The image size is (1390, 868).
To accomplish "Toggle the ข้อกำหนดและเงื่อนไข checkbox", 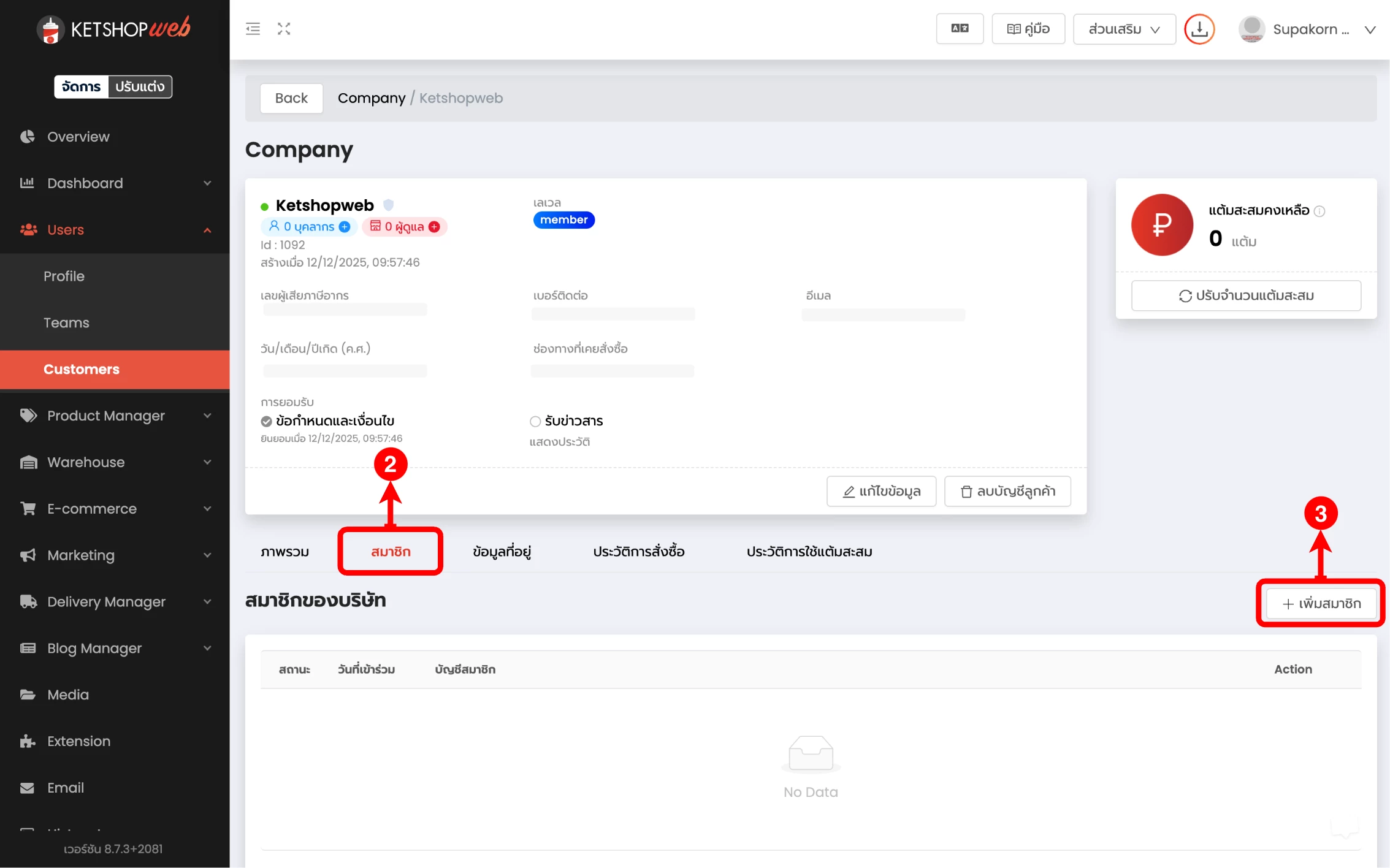I will 266,421.
